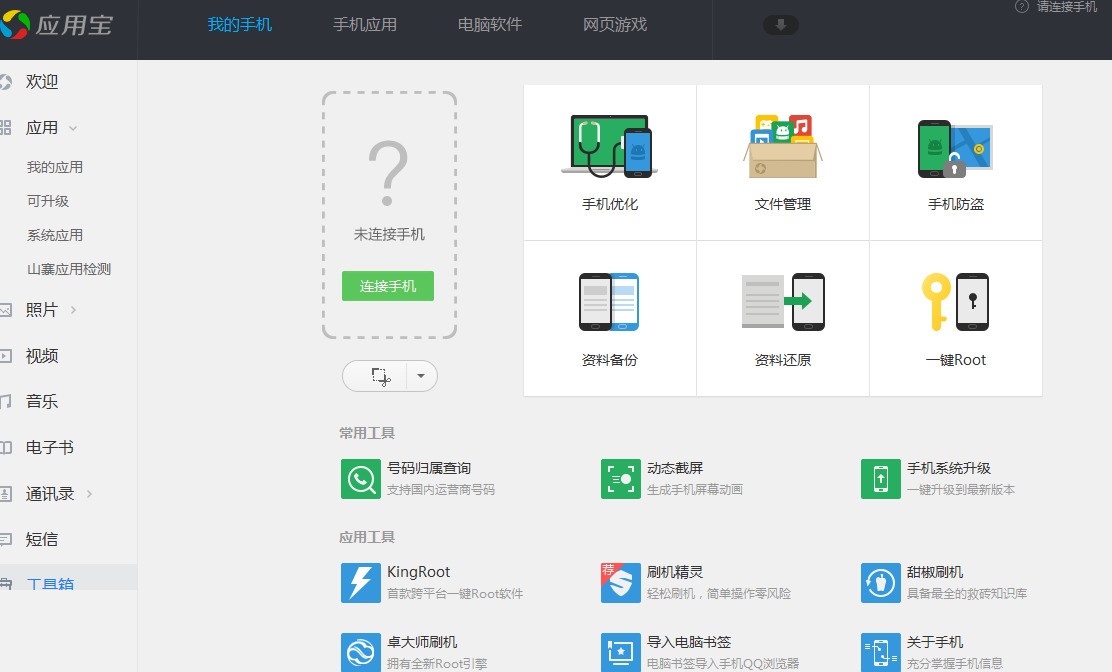Click the KingRoot title text

(x=418, y=572)
